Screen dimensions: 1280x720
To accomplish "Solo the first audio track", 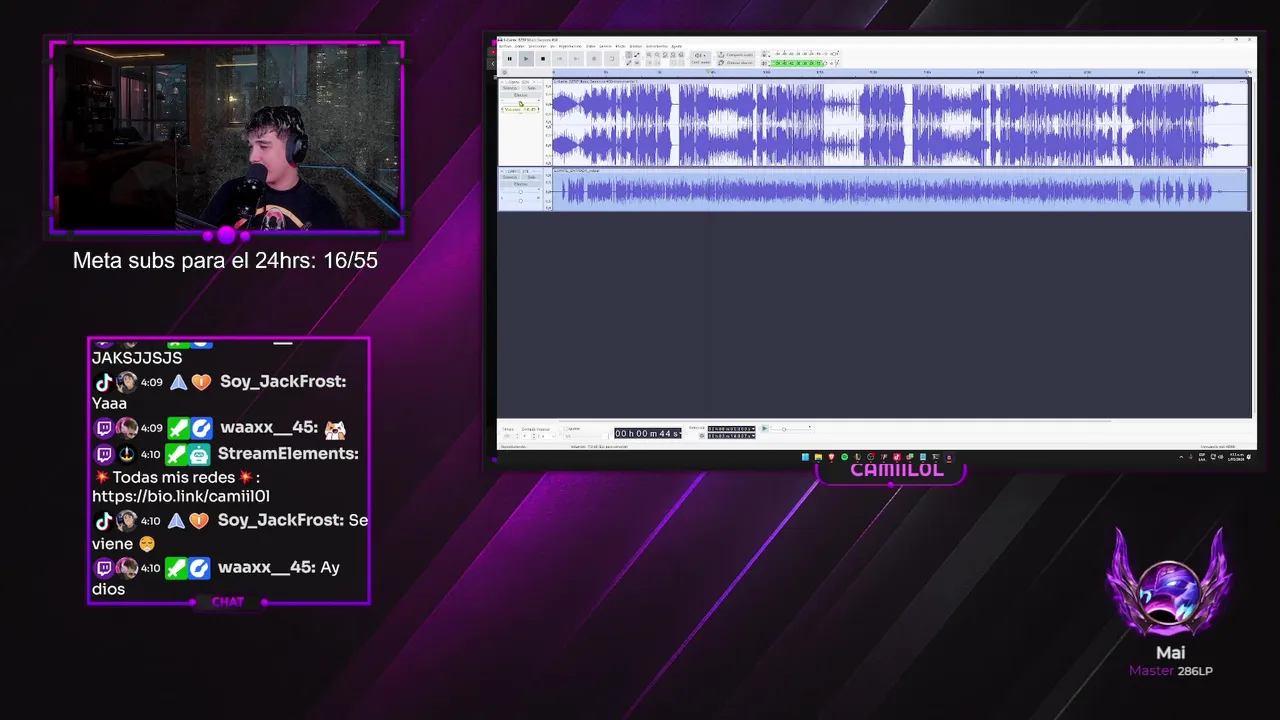I will 531,88.
